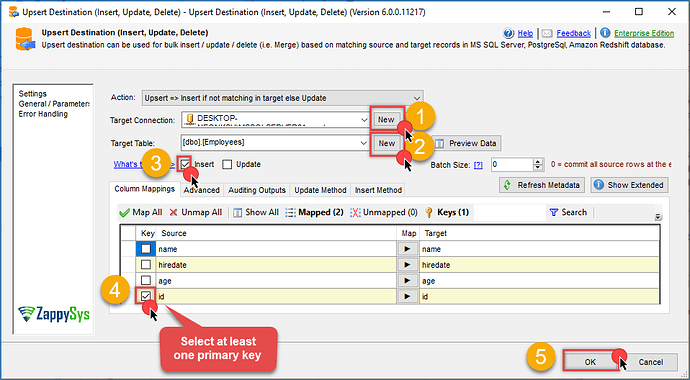Click map arrow for id row
The height and width of the screenshot is (380, 690).
[407, 296]
